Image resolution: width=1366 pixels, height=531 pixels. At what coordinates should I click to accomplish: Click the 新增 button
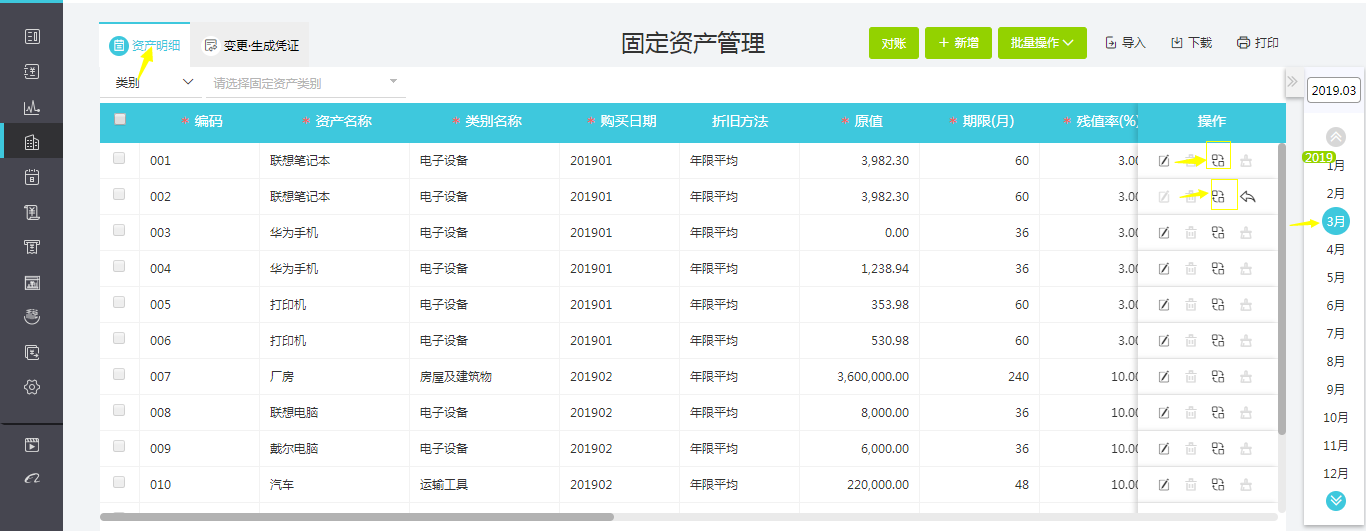[958, 43]
